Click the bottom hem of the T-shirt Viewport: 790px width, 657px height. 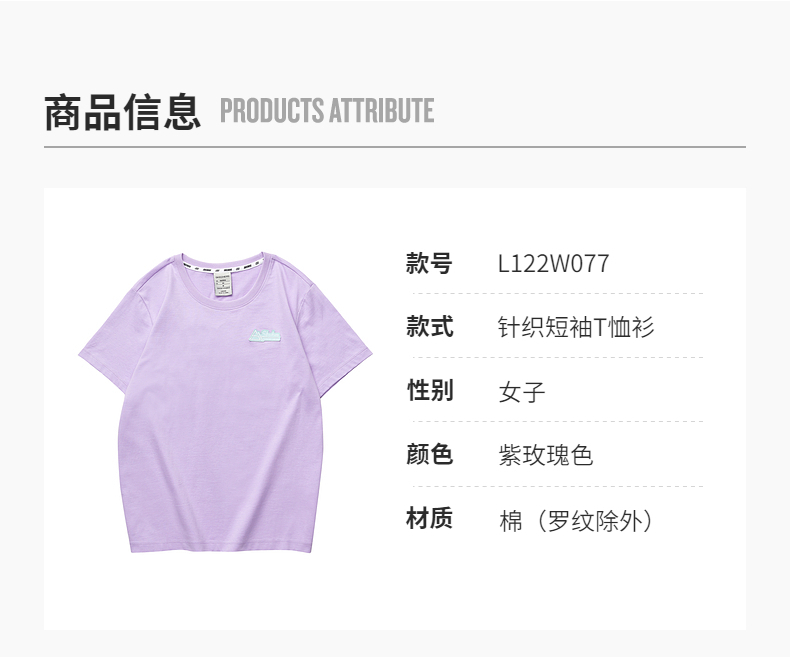(220, 547)
